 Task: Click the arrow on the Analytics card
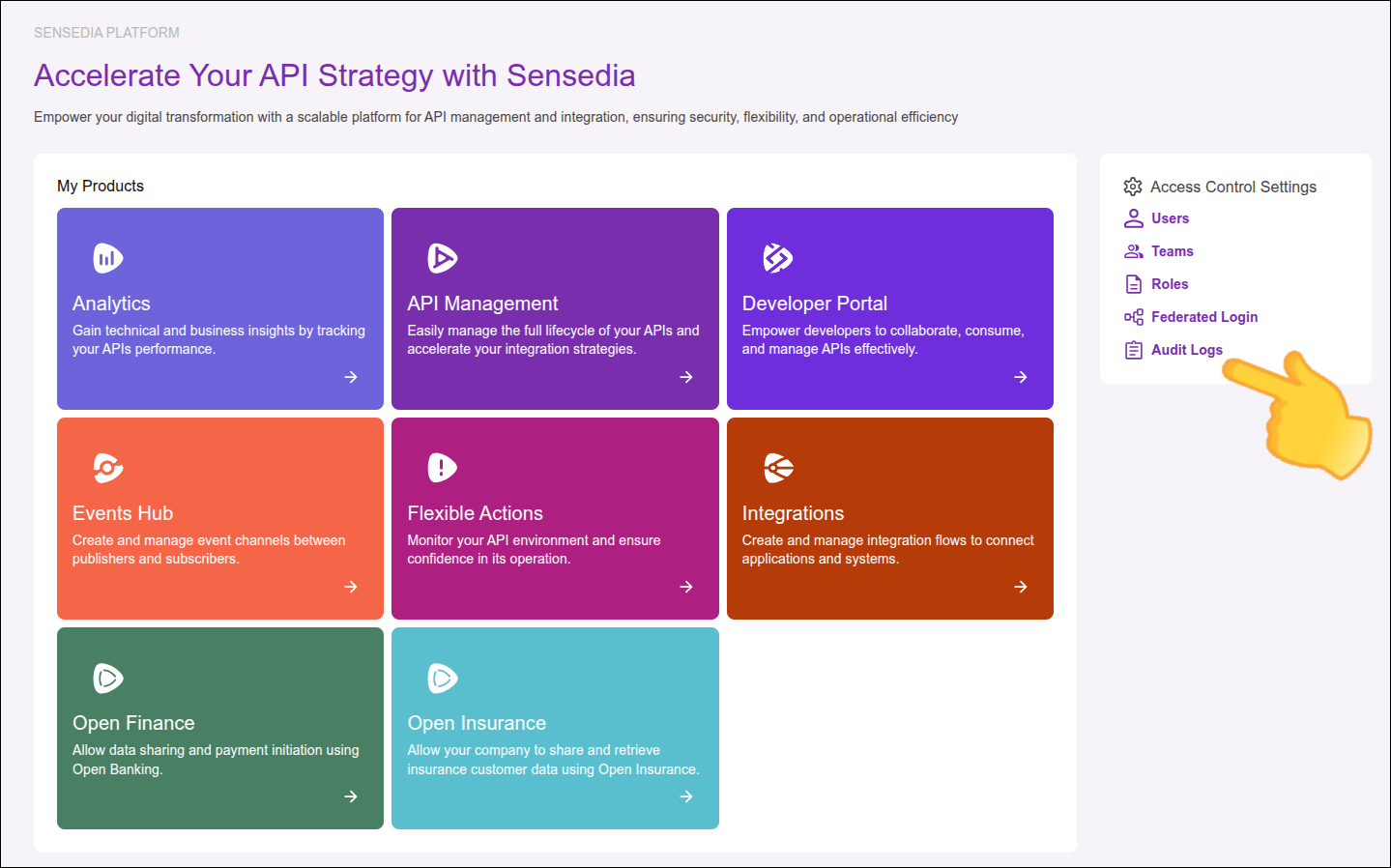(351, 377)
